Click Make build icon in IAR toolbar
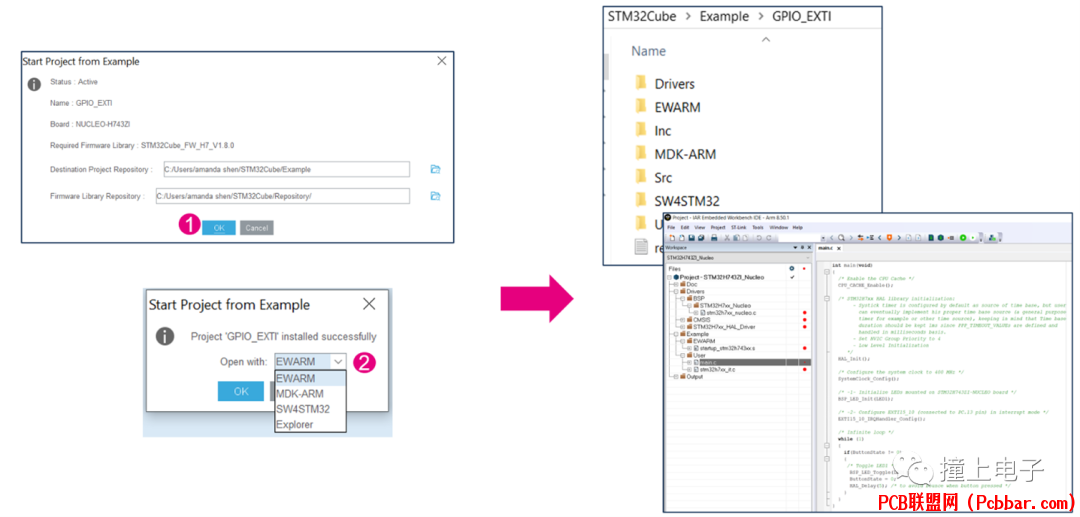 click(x=941, y=238)
